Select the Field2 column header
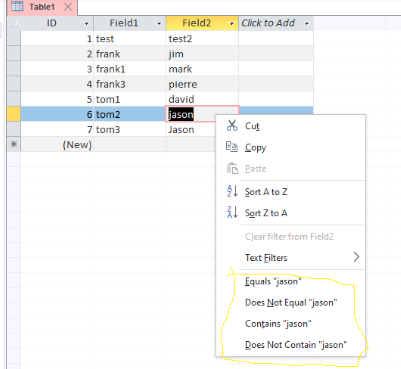 coord(202,23)
